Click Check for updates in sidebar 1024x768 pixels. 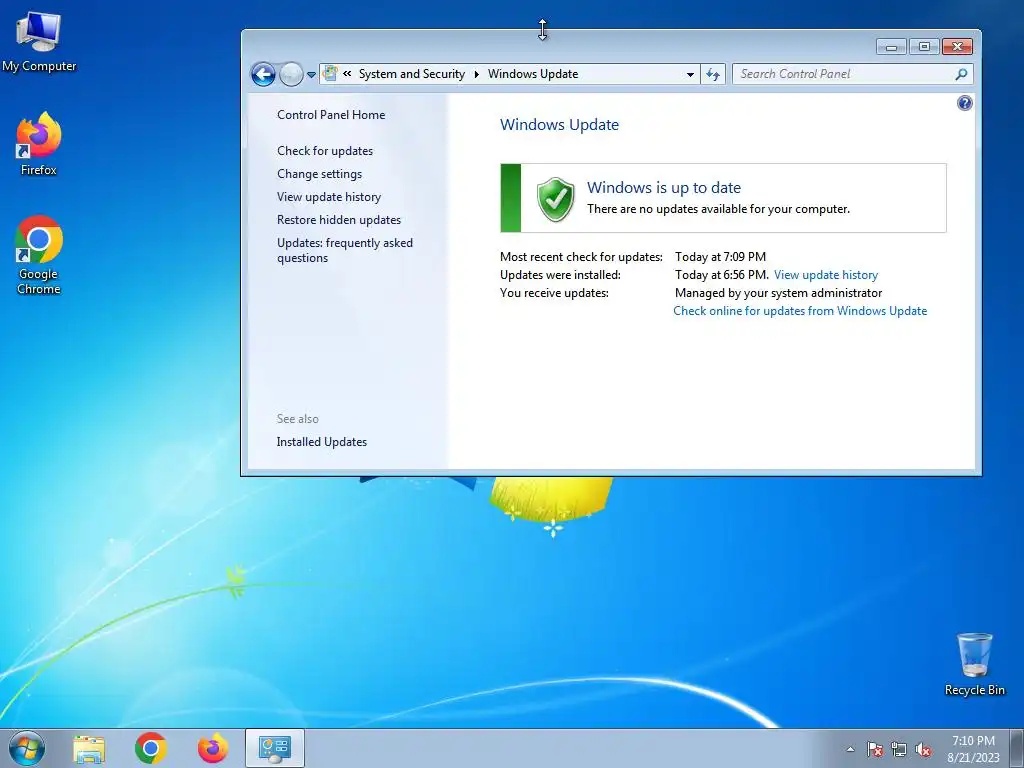(325, 151)
